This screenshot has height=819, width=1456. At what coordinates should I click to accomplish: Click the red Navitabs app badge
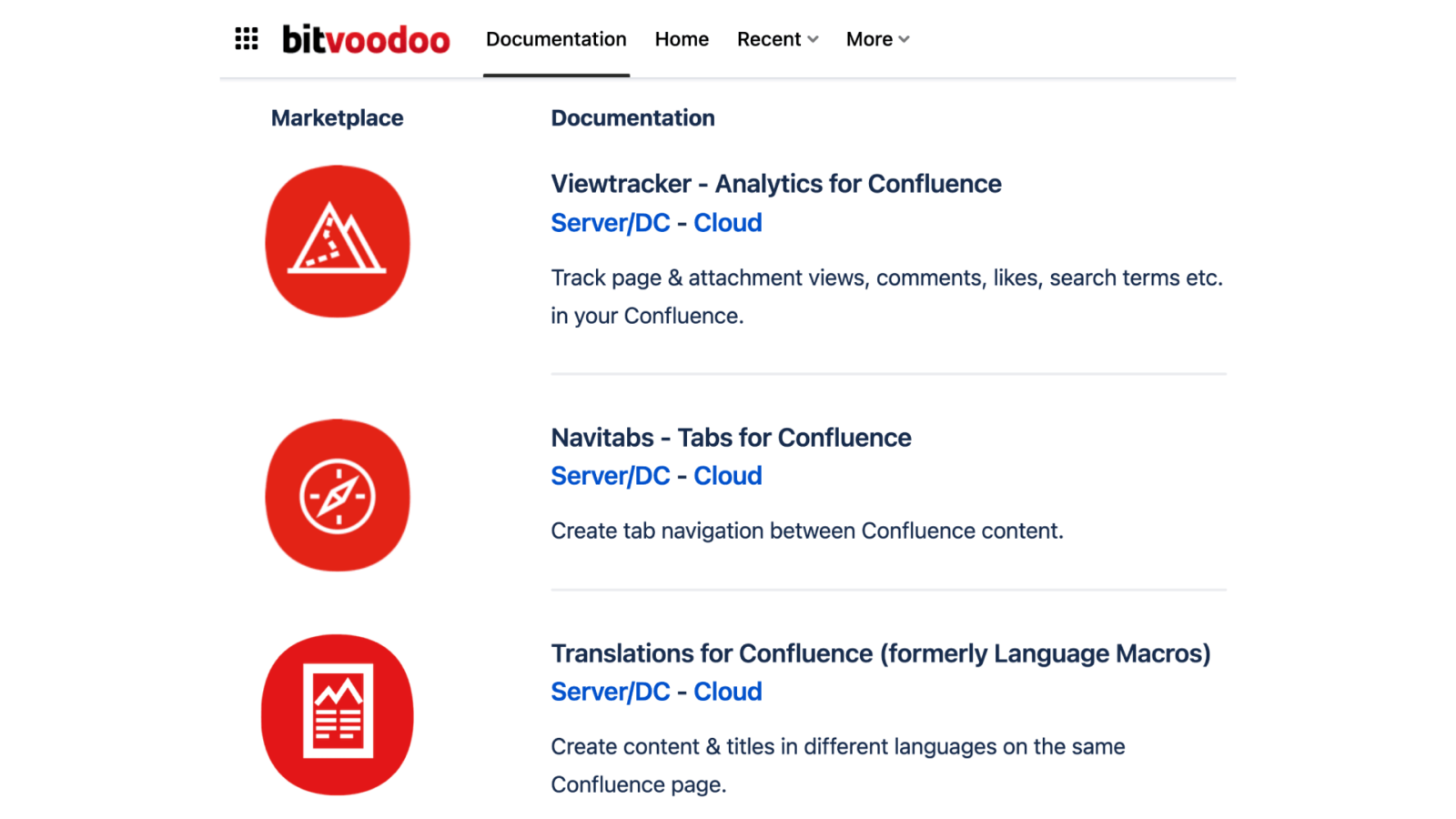(338, 495)
